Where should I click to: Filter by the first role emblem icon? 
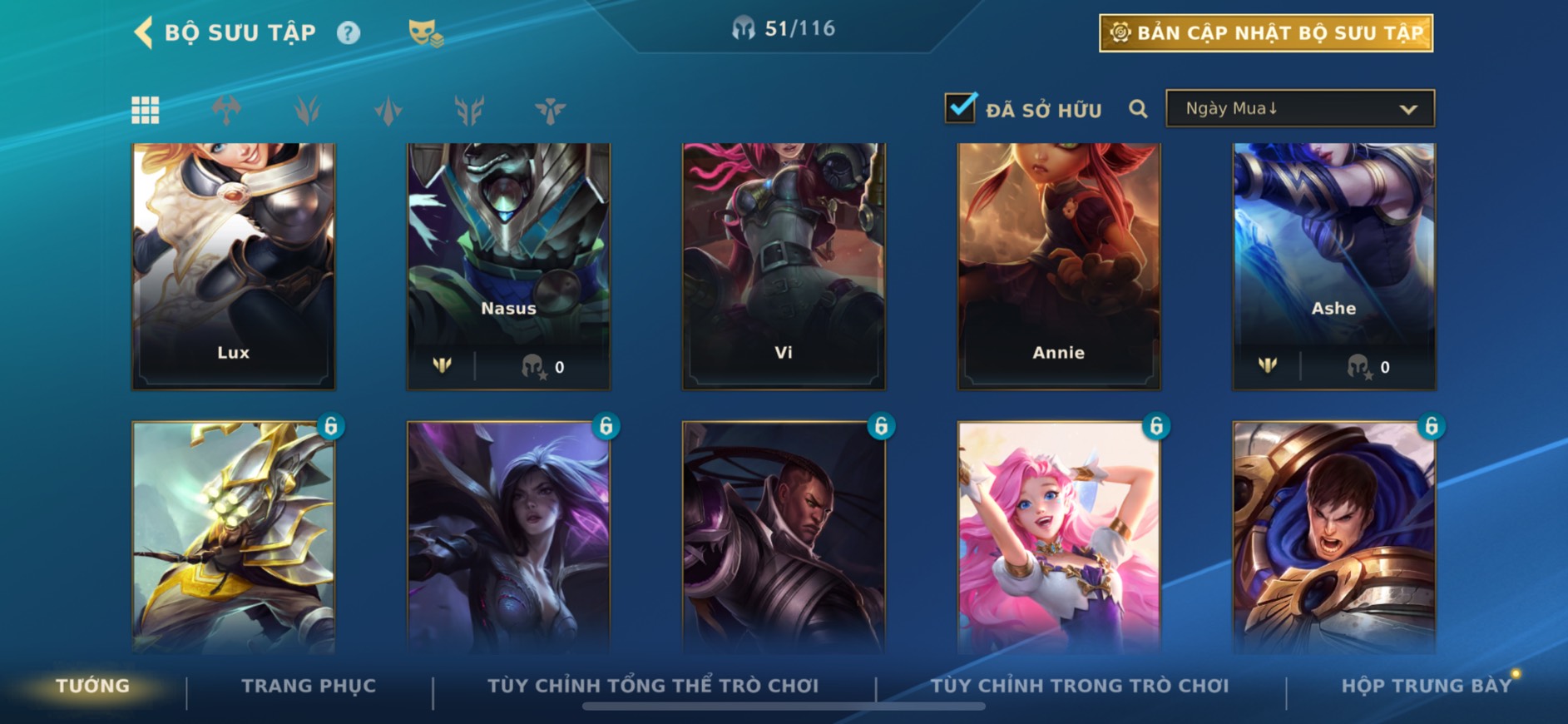[226, 110]
